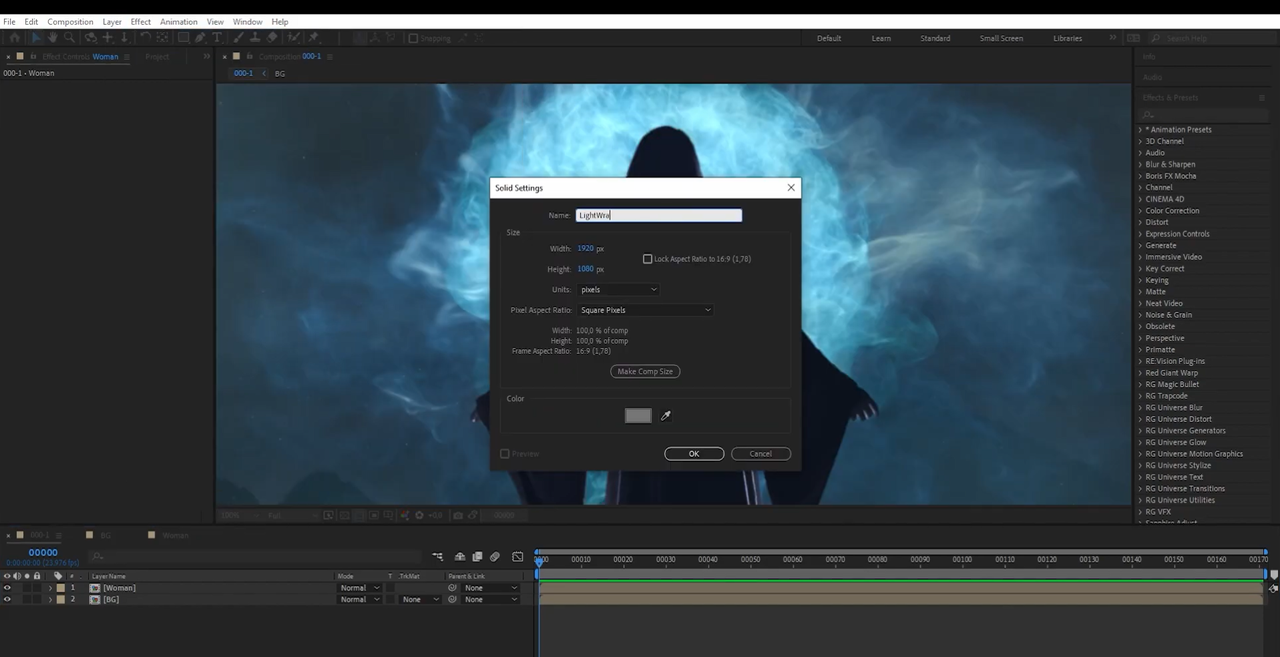This screenshot has height=657, width=1280.
Task: Click parent pick whip of Woman layer
Action: pyautogui.click(x=452, y=587)
